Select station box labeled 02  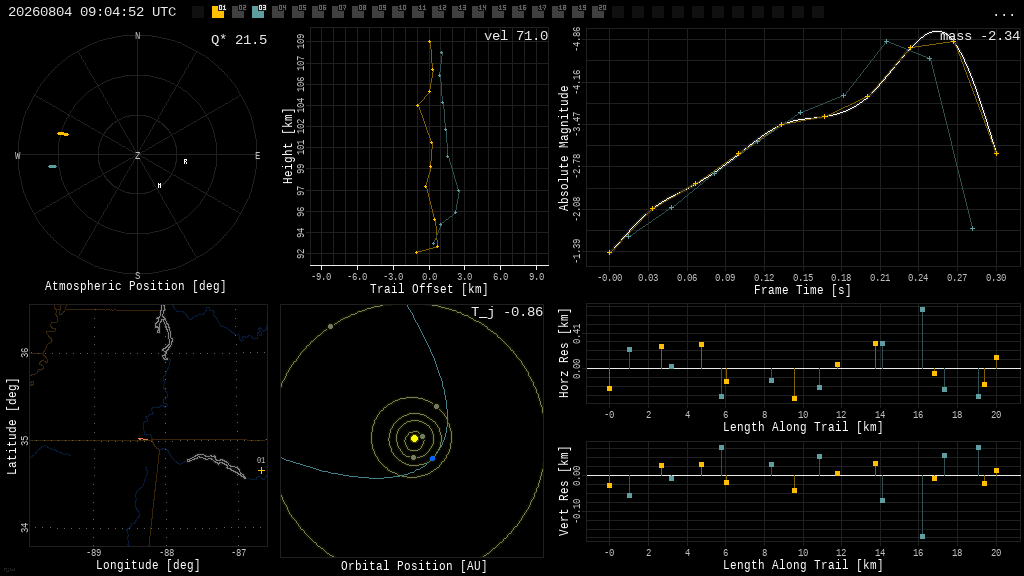pyautogui.click(x=238, y=12)
